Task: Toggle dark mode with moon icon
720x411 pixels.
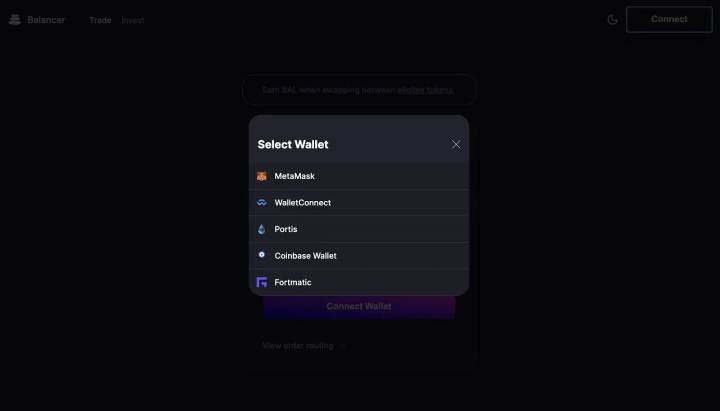Action: tap(612, 19)
